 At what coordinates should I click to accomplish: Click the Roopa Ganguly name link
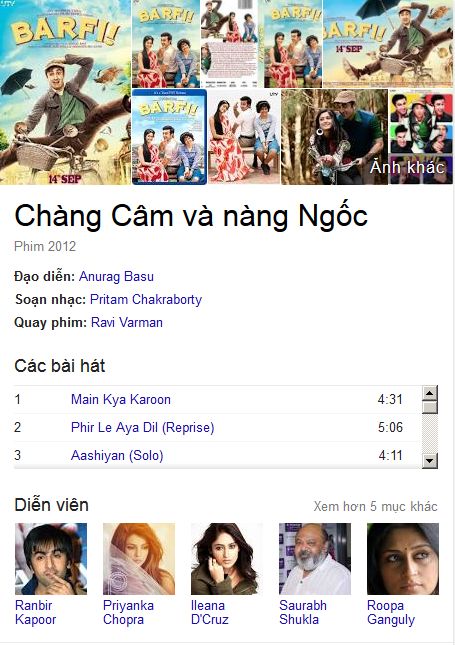click(391, 613)
